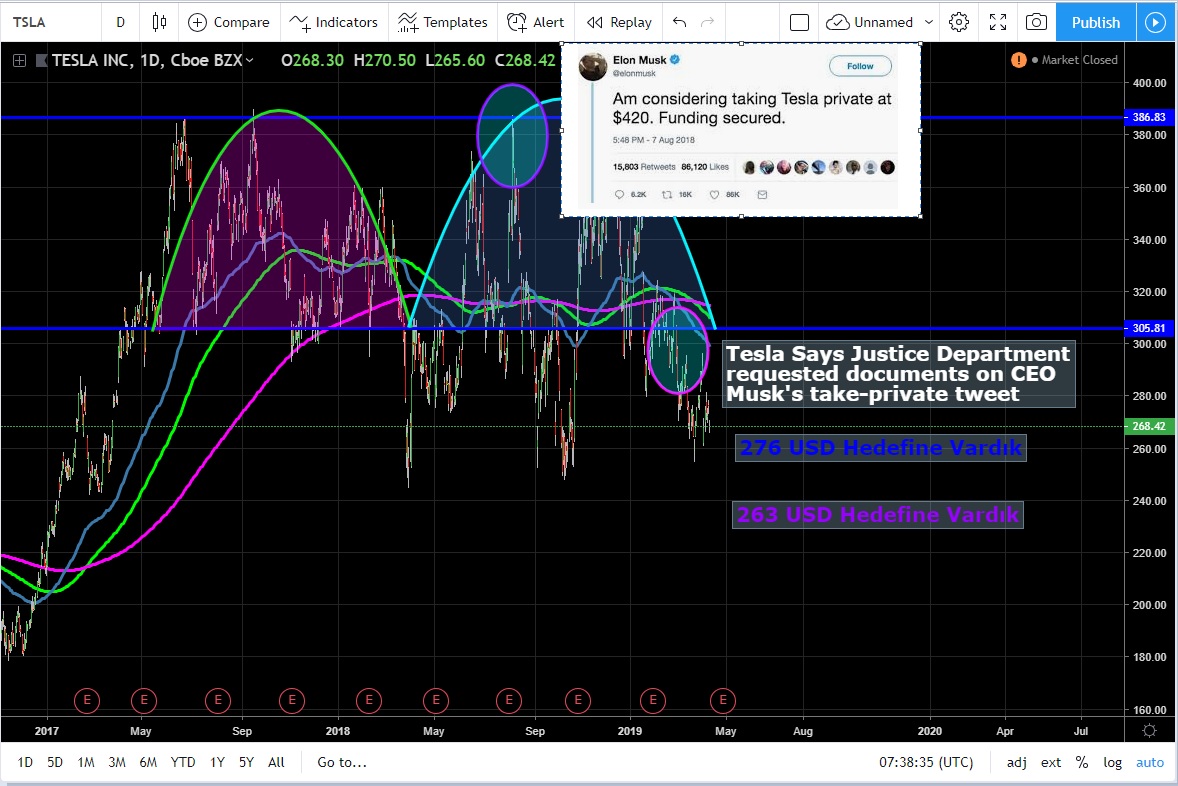Image resolution: width=1178 pixels, height=786 pixels.
Task: Select the 305.81 price line label
Action: [x=1148, y=328]
